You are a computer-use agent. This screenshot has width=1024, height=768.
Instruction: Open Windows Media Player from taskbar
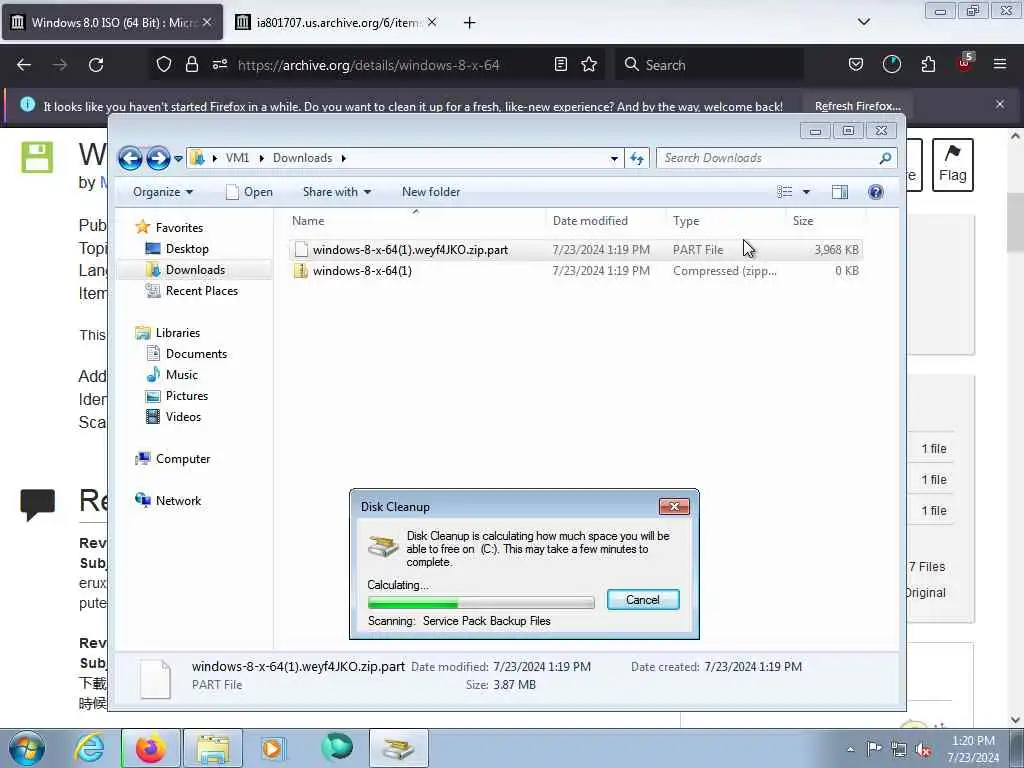pos(273,748)
